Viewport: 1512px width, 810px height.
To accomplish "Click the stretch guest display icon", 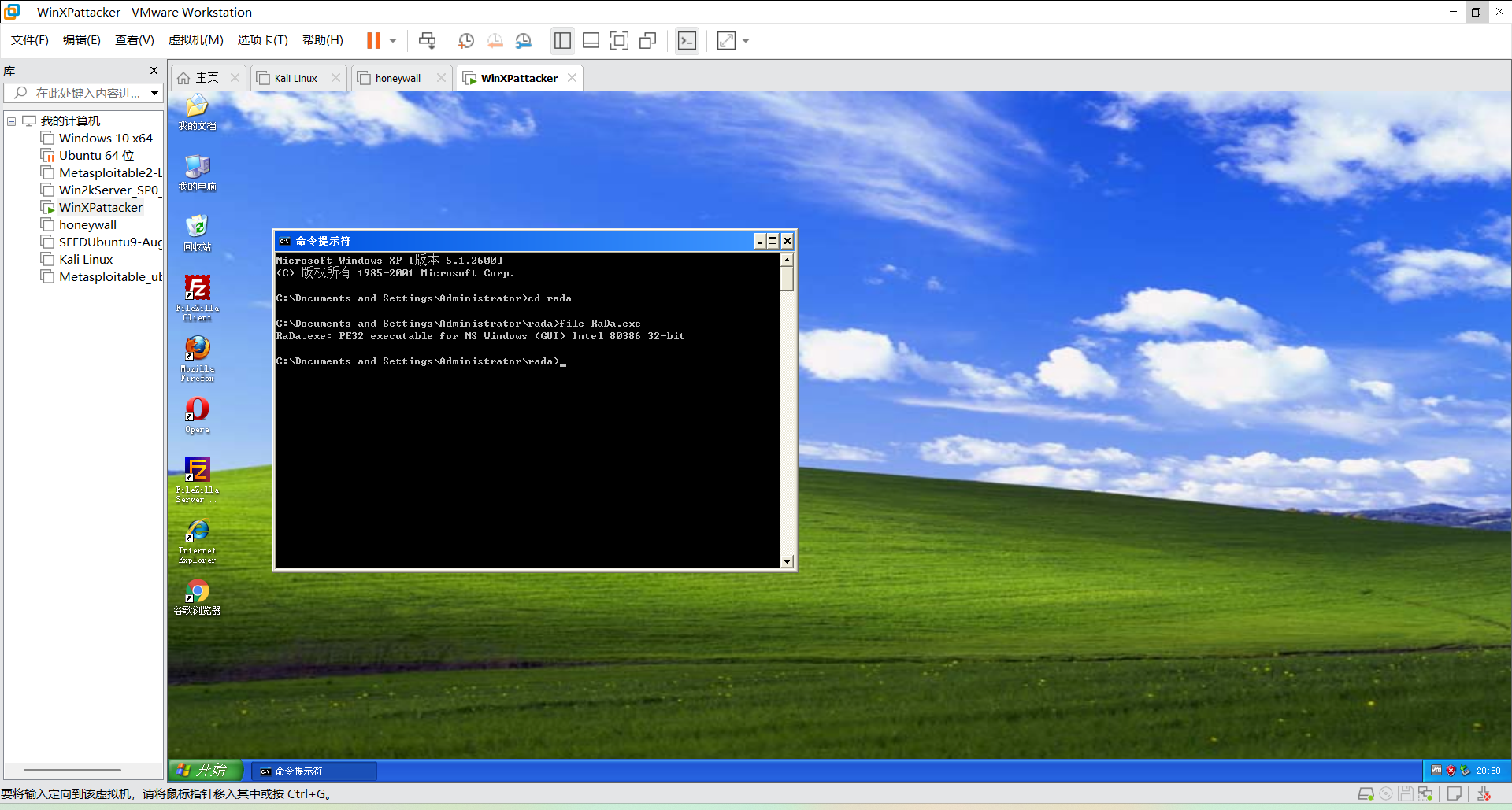I will (726, 40).
